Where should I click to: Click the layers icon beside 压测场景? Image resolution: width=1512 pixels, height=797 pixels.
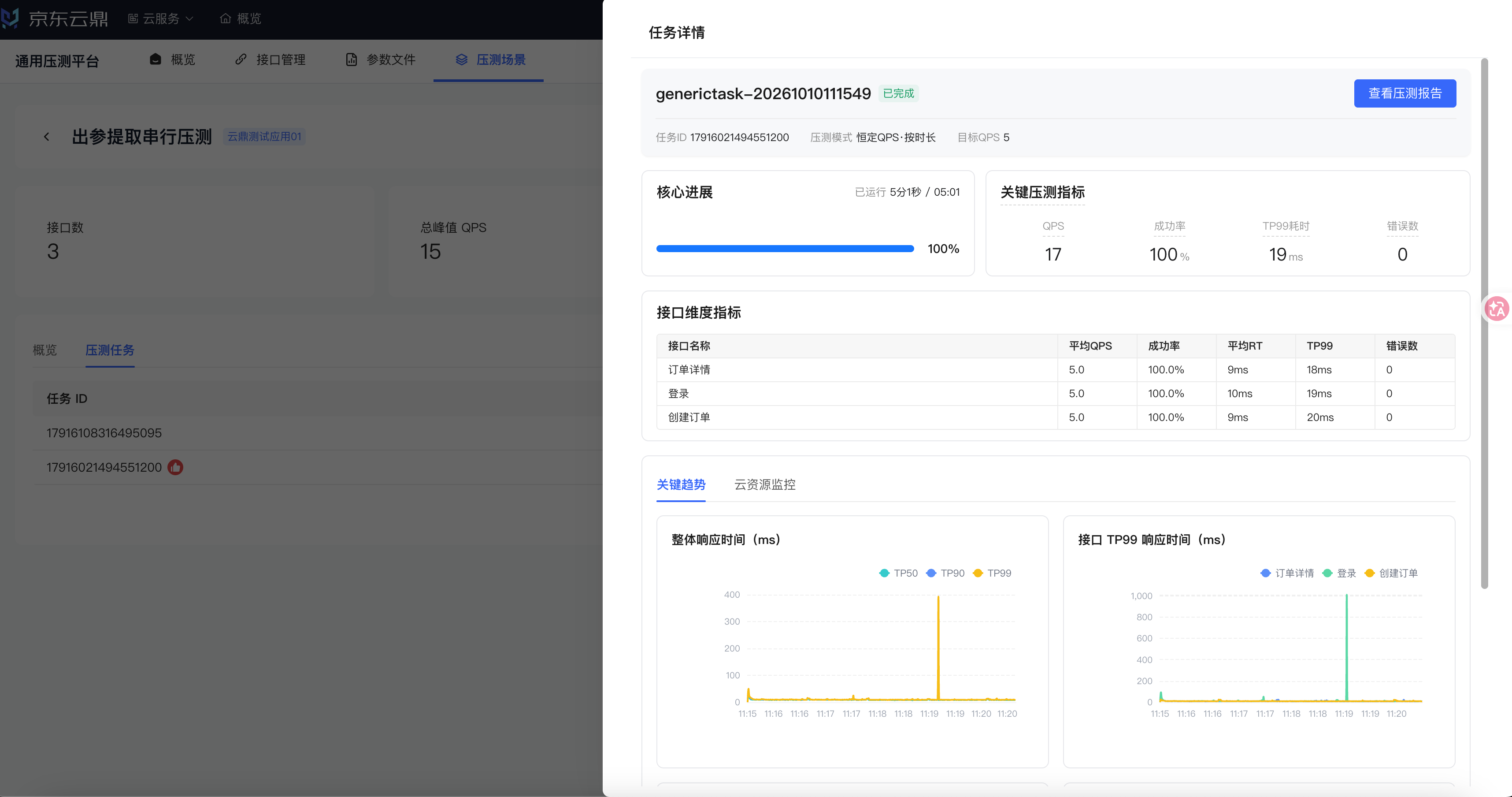click(x=461, y=60)
